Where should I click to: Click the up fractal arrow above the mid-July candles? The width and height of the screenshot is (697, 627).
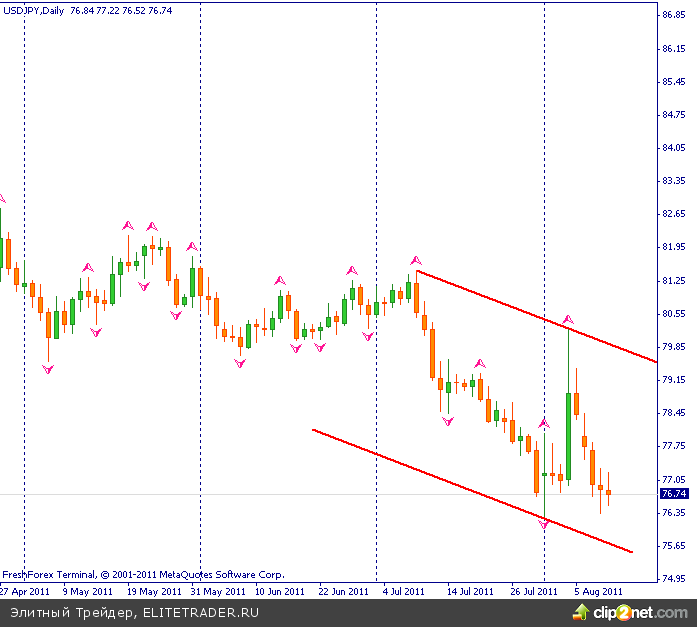point(480,363)
